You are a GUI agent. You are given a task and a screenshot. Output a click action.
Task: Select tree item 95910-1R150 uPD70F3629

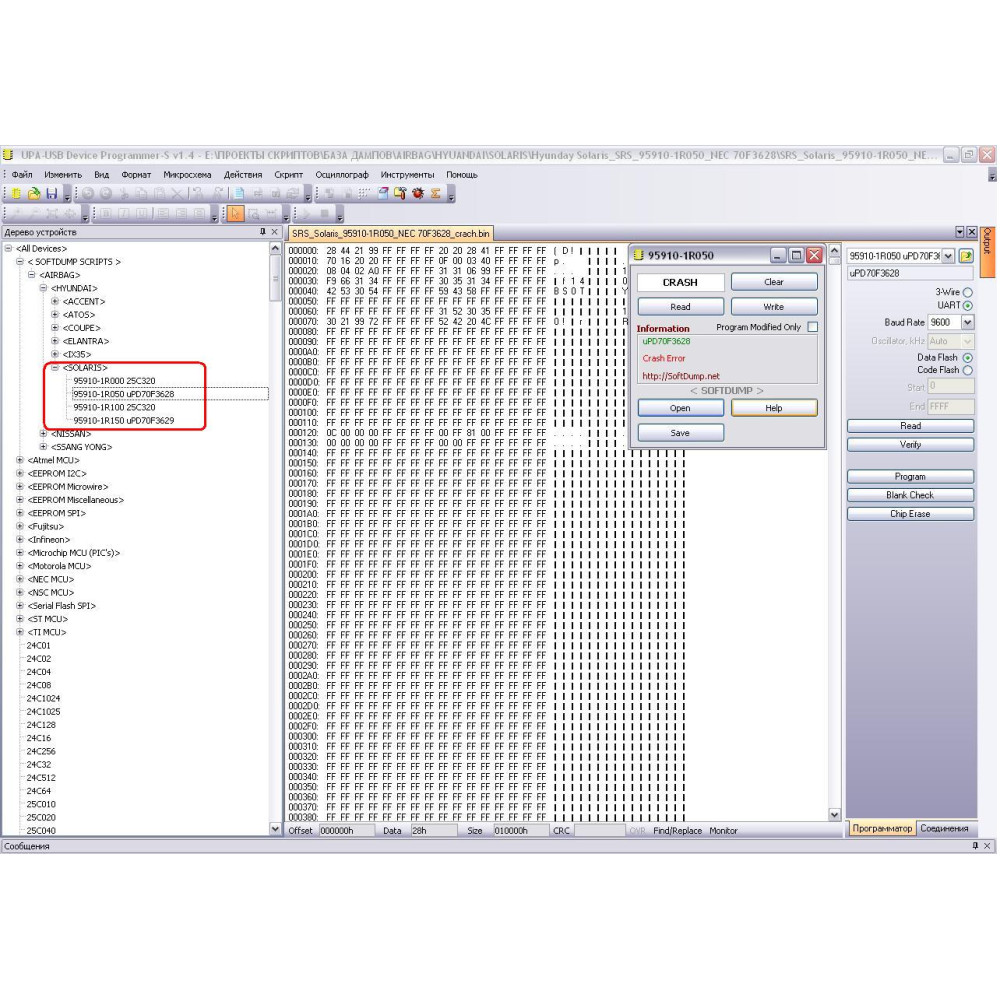[124, 420]
